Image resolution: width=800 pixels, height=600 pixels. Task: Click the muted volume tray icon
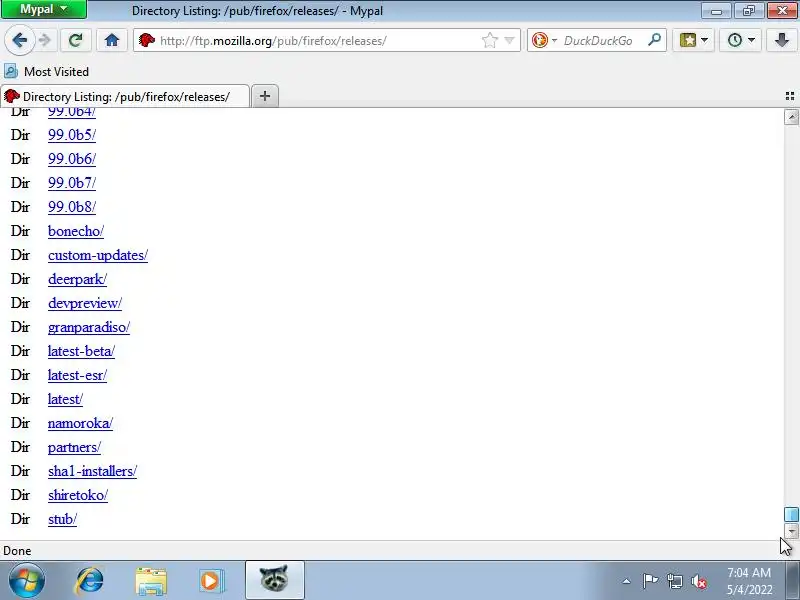point(698,581)
